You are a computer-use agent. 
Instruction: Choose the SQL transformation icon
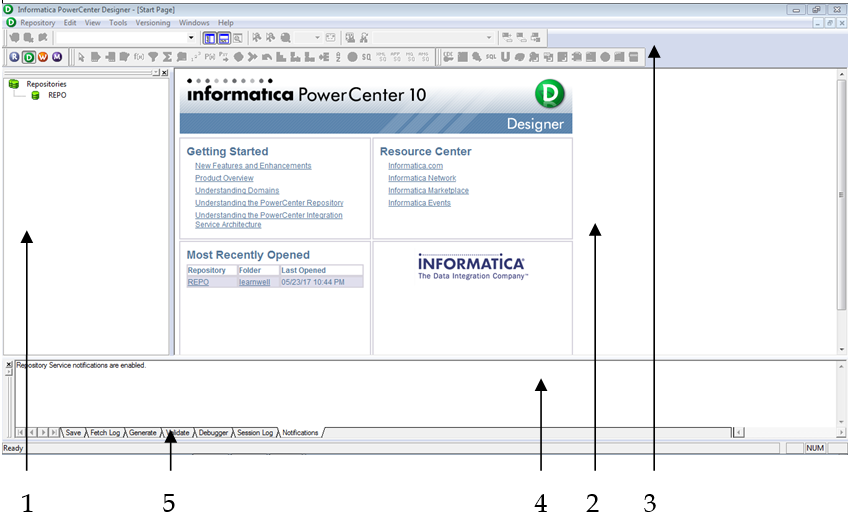coord(491,56)
